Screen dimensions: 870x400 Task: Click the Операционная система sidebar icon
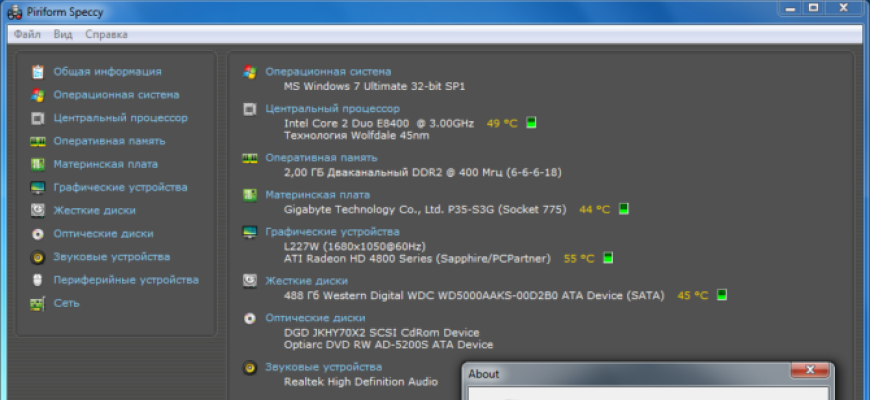37,95
